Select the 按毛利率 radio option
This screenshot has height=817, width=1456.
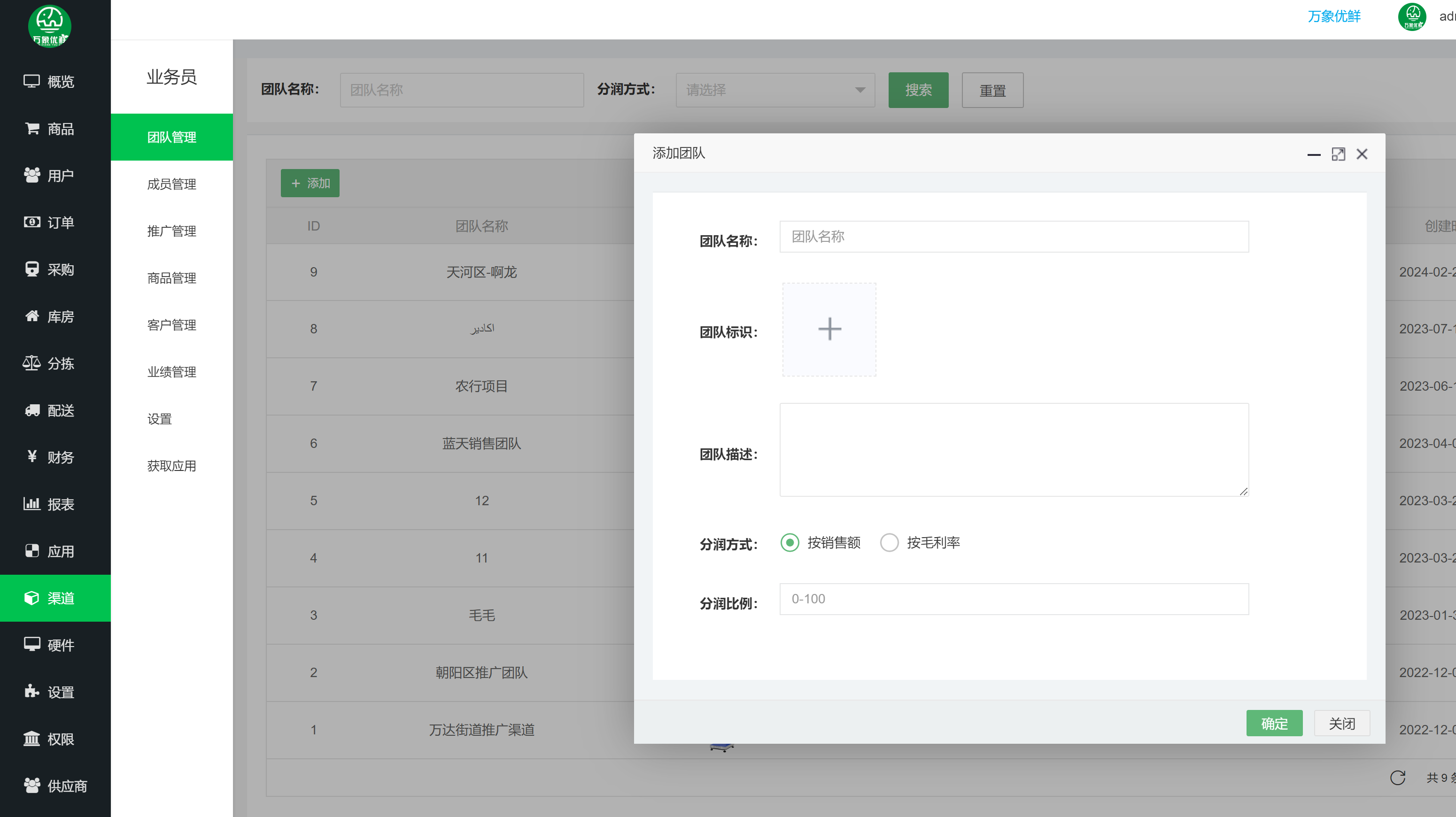click(x=889, y=542)
